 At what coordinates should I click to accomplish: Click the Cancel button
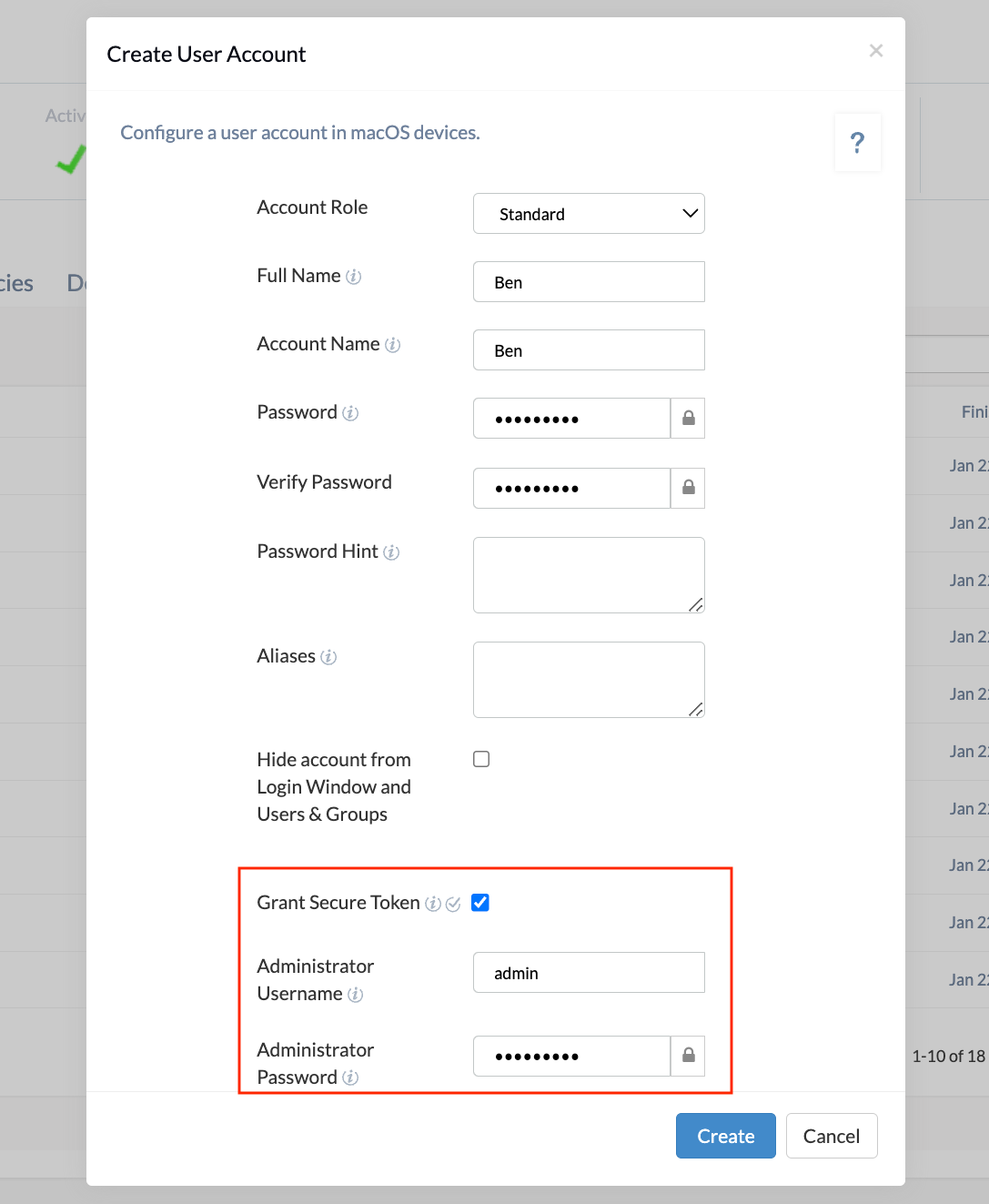832,1136
